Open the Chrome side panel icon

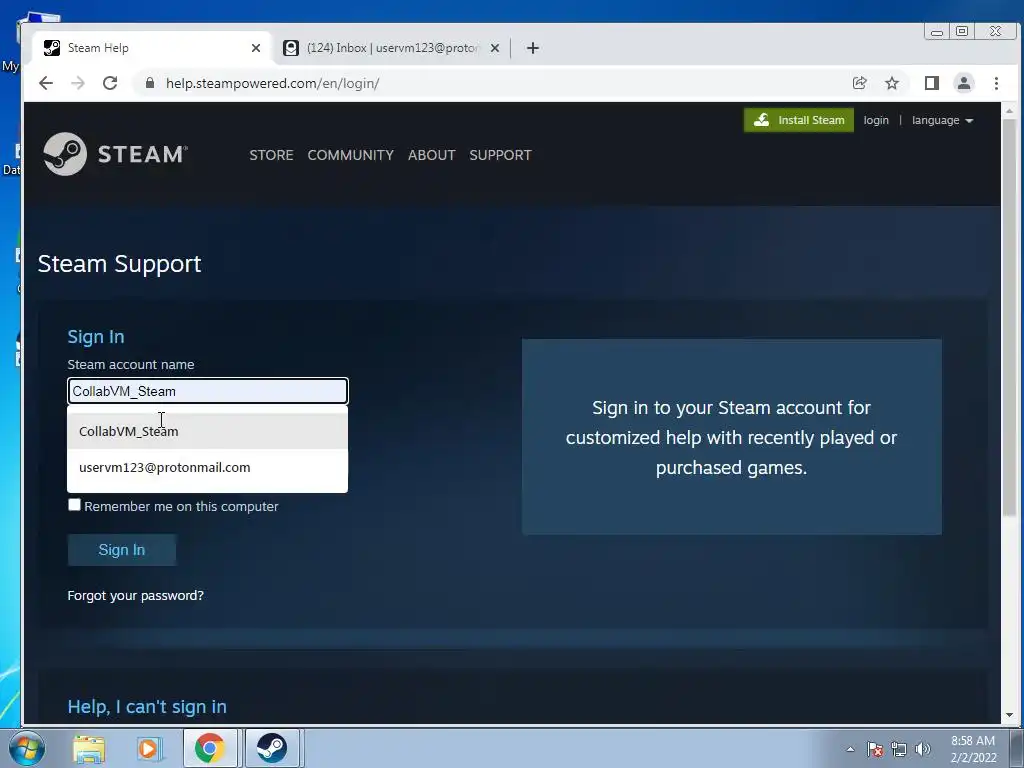pyautogui.click(x=932, y=83)
